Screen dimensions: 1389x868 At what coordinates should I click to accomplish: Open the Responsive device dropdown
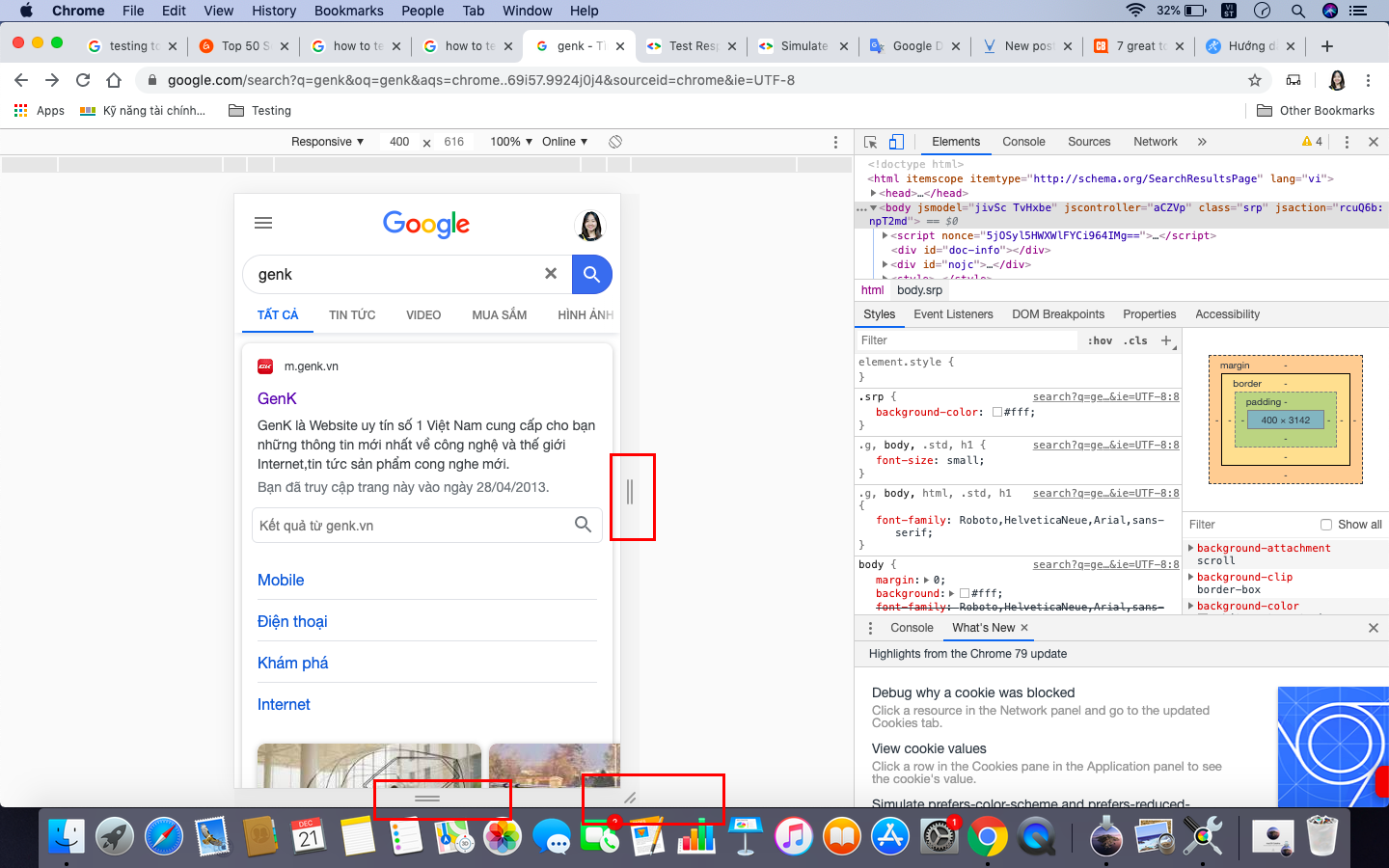tap(328, 142)
